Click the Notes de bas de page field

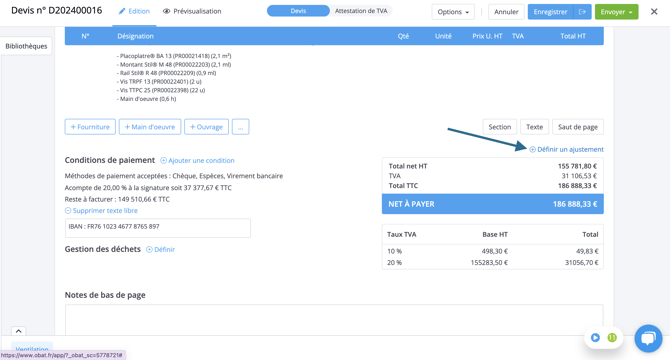coord(334,319)
